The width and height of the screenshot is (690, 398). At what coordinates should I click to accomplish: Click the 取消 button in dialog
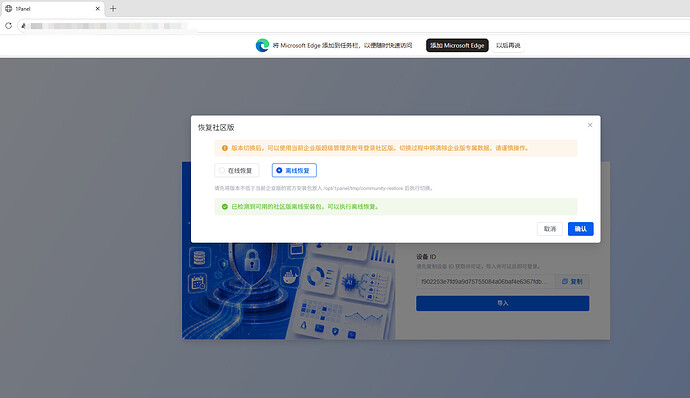(550, 229)
